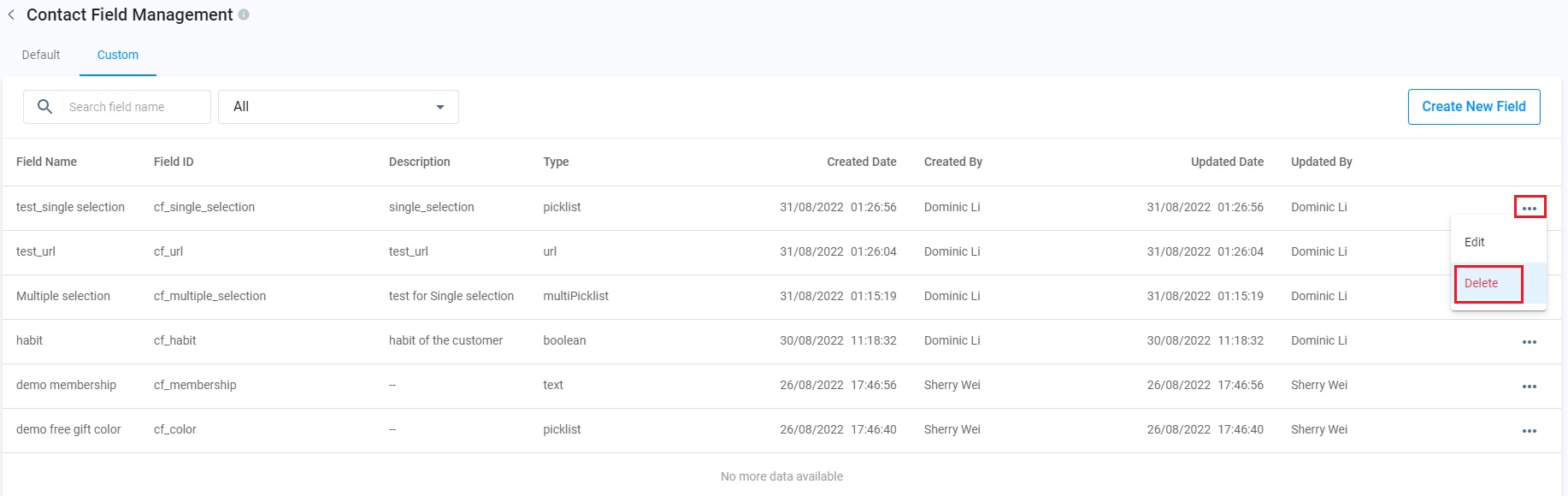
Task: Click the search magnifier icon
Action: (x=45, y=107)
